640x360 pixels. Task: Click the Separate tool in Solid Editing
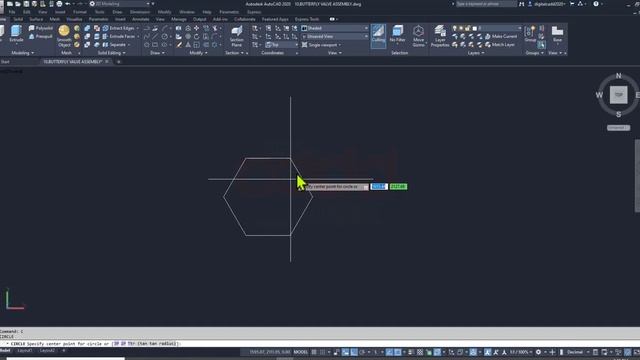click(x=115, y=44)
